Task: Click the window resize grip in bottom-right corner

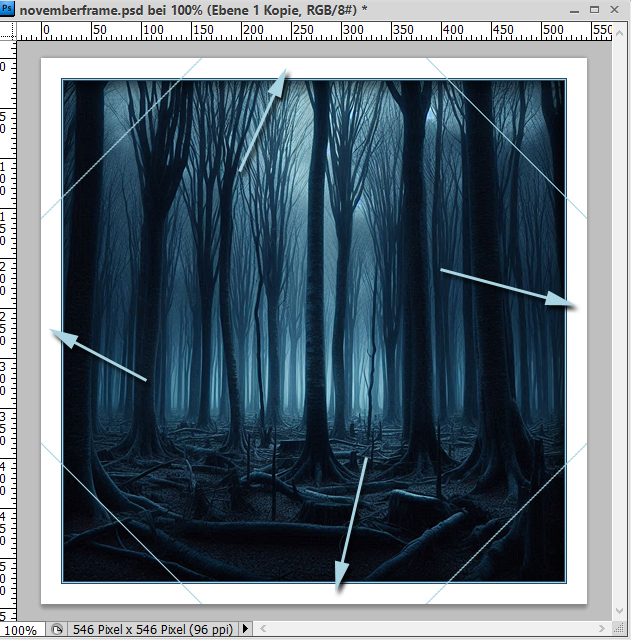Action: point(622,631)
